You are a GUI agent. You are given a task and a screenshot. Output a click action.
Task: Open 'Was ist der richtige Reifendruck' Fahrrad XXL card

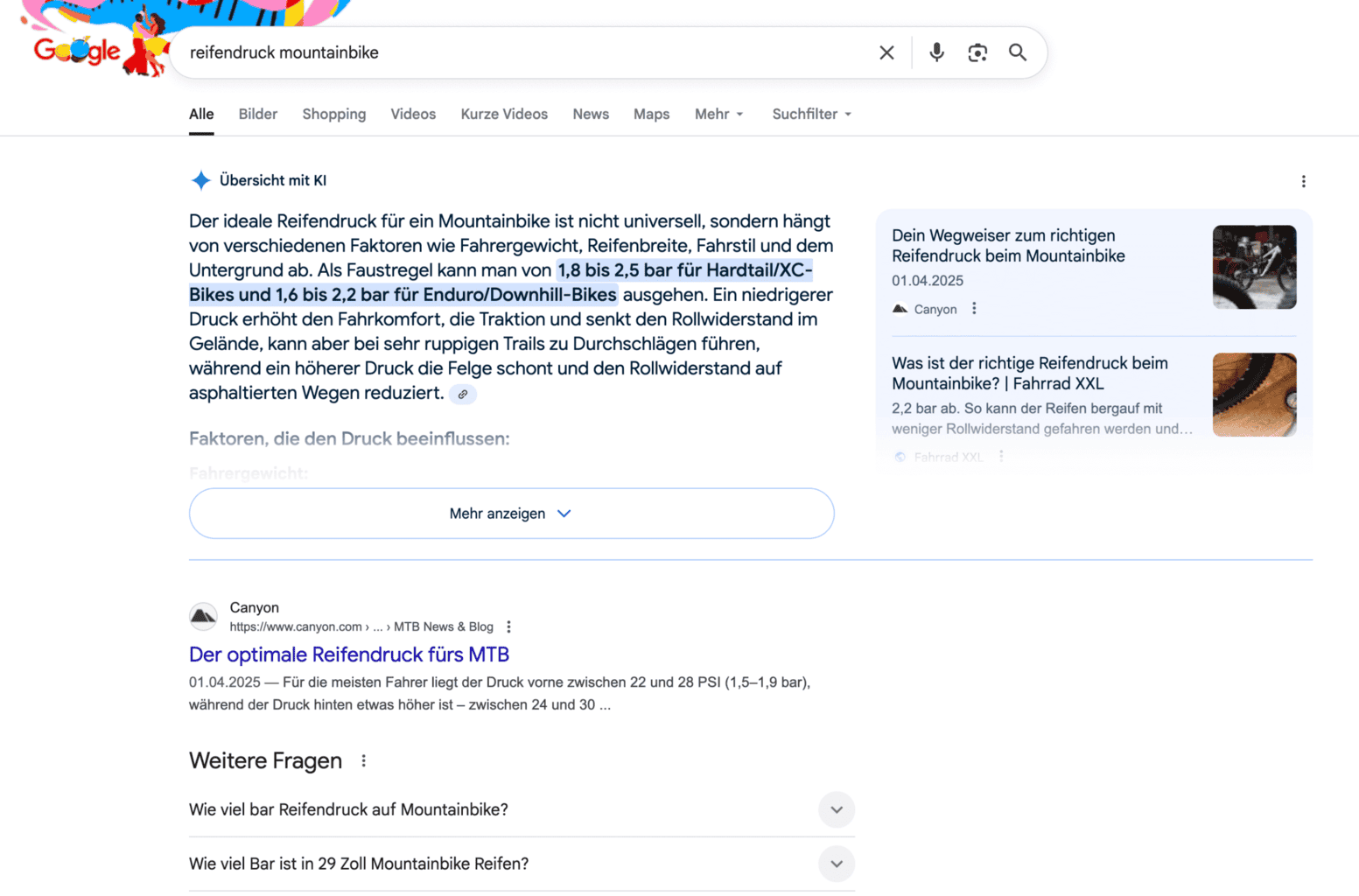(x=1030, y=374)
